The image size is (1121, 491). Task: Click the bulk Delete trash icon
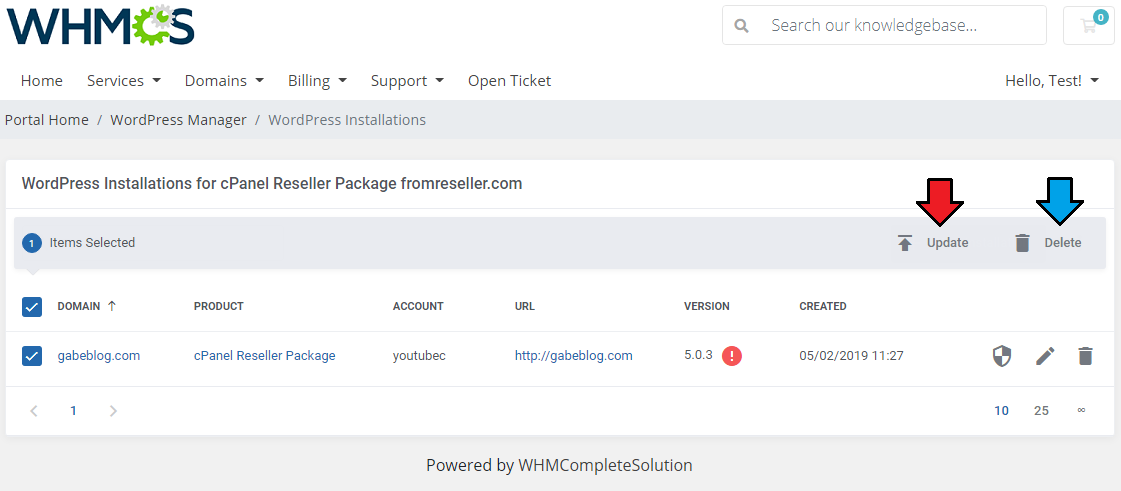coord(1023,243)
